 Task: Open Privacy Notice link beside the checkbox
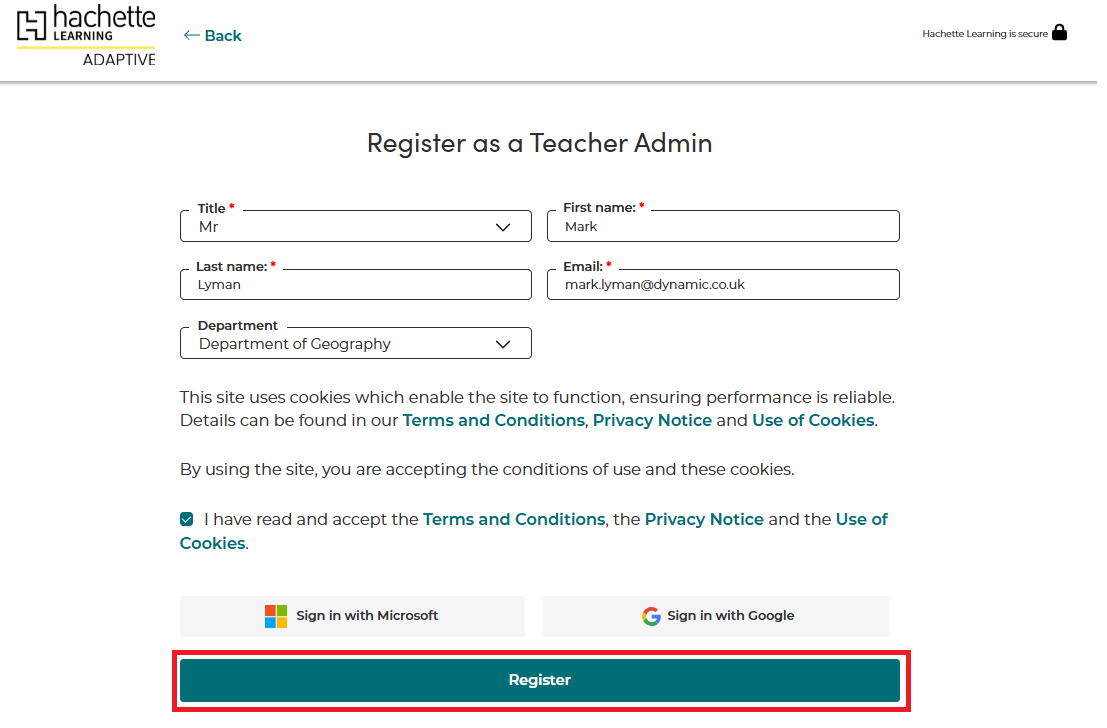[704, 520]
